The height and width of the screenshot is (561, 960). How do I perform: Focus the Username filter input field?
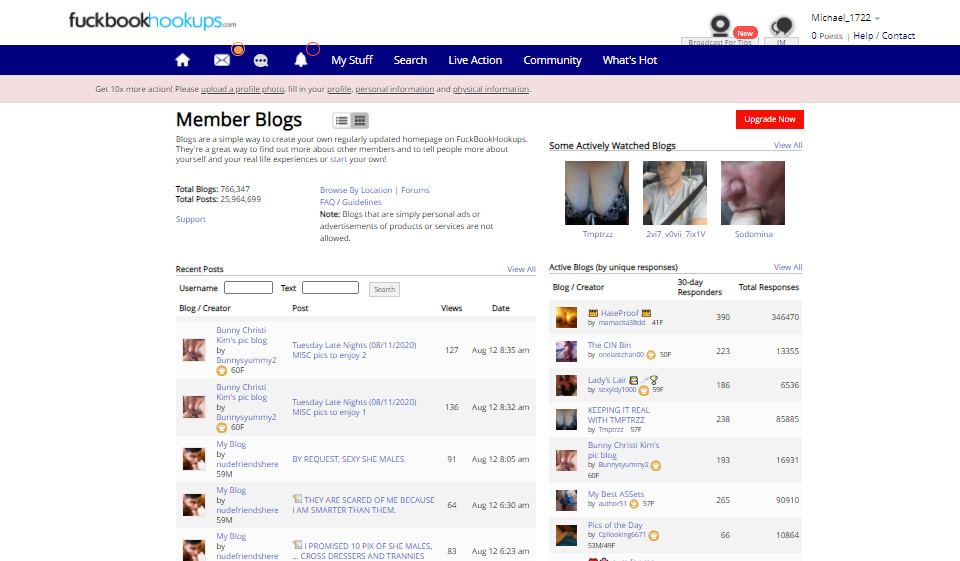click(248, 288)
